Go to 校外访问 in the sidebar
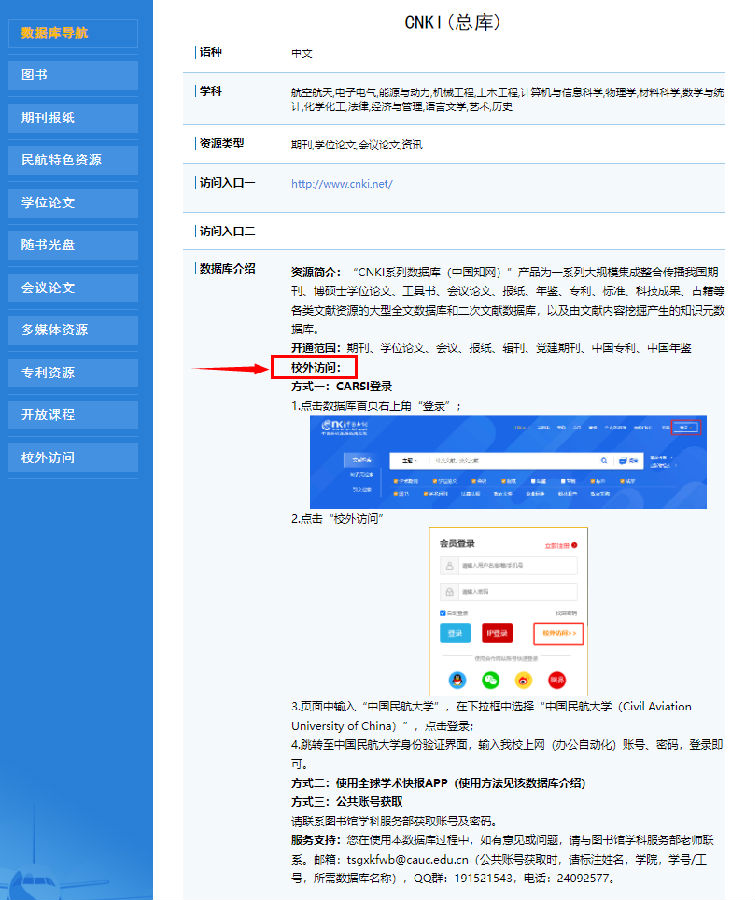The image size is (755, 900). click(72, 458)
